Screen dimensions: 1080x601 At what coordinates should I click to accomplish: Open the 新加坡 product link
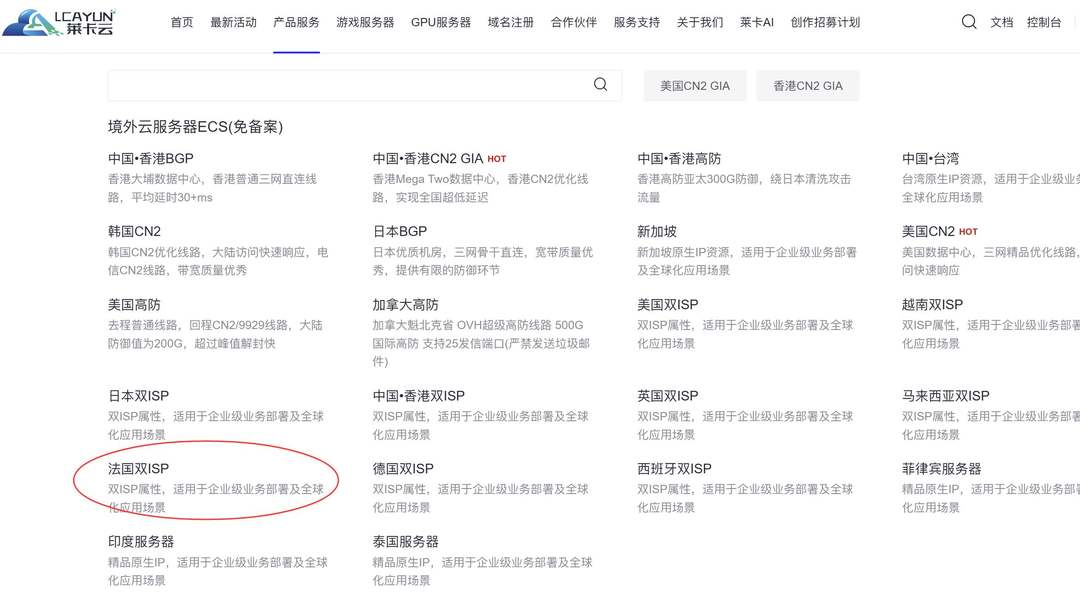tap(657, 231)
